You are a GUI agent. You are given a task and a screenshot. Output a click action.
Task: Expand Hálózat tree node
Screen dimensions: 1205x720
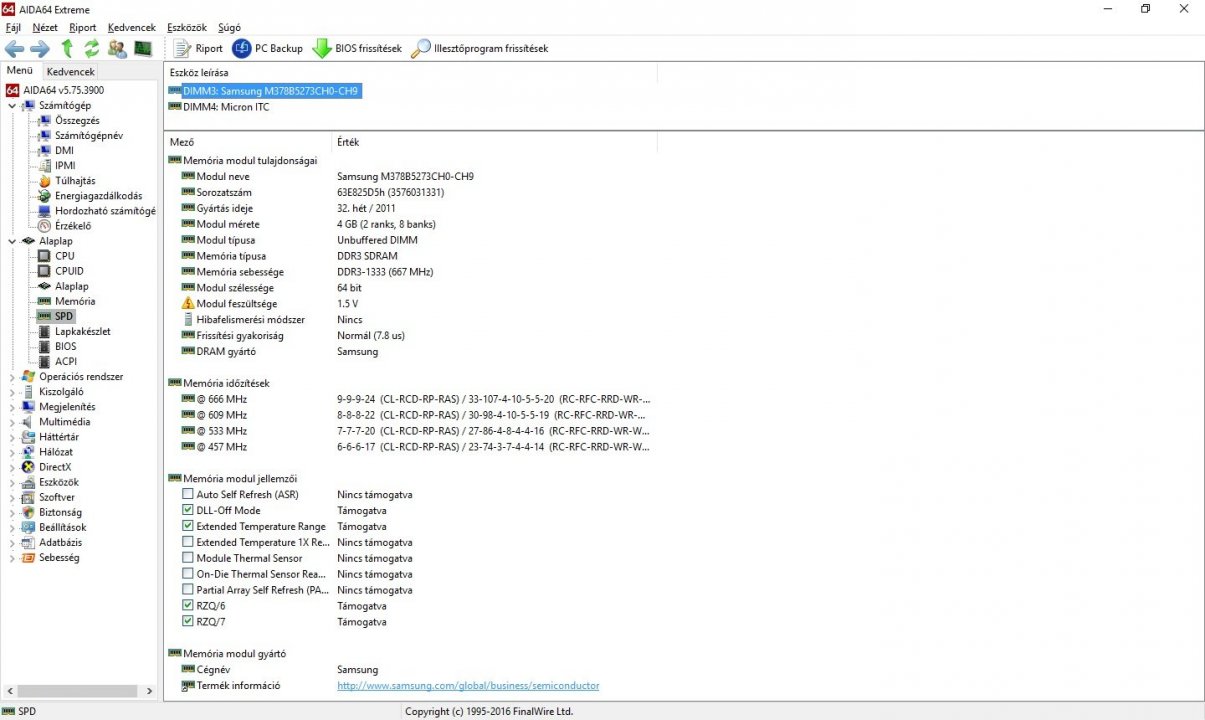[x=12, y=452]
